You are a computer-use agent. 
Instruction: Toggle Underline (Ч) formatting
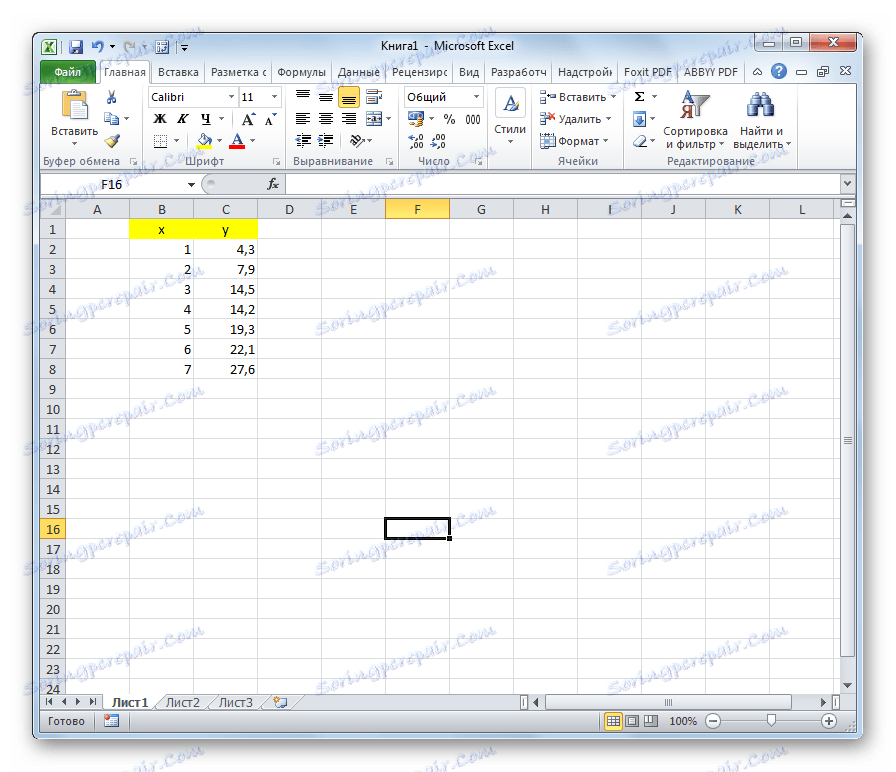coord(206,119)
